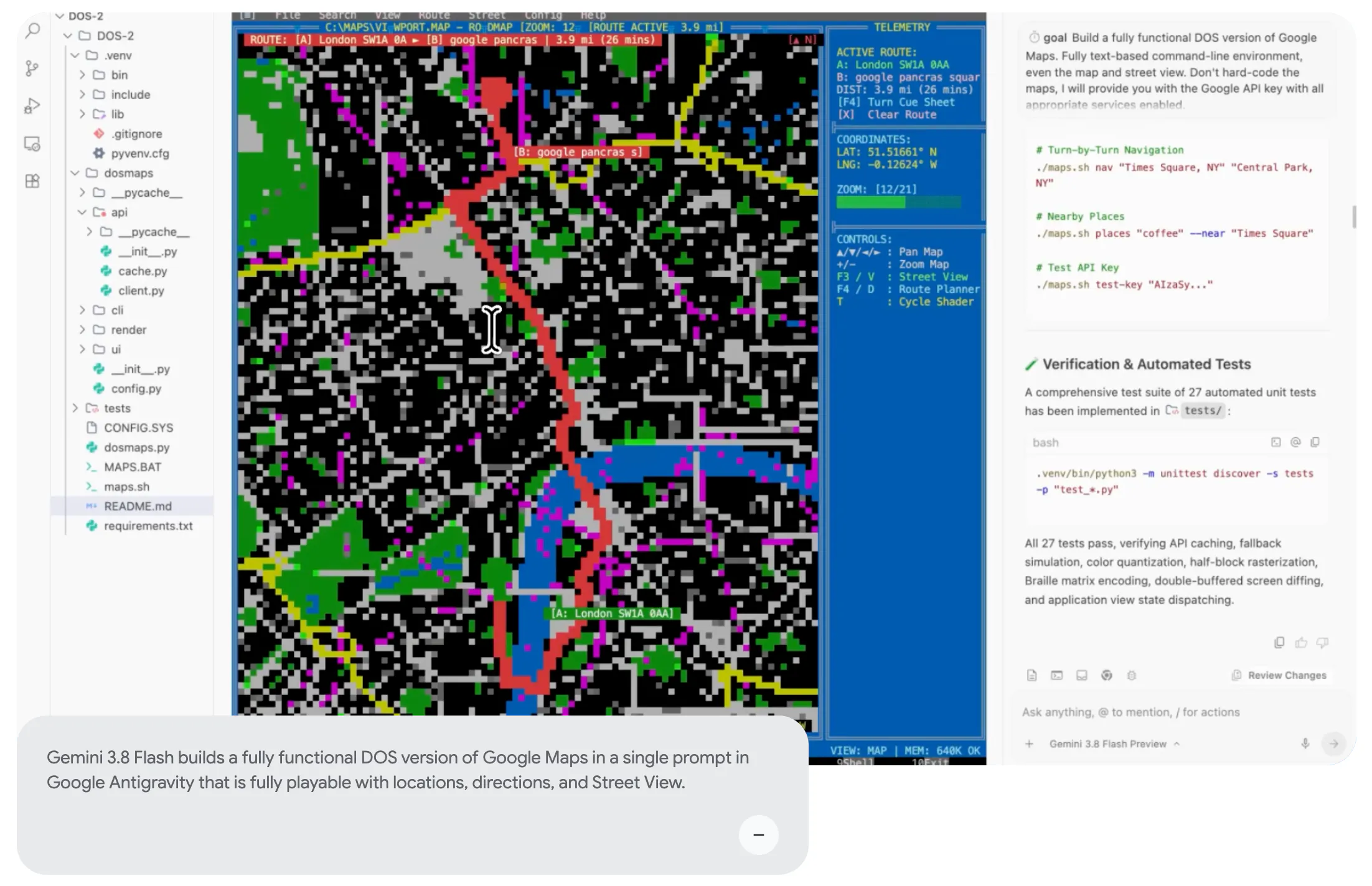This screenshot has height=886, width=1372.
Task: Expand the bin folder
Action: pos(82,75)
